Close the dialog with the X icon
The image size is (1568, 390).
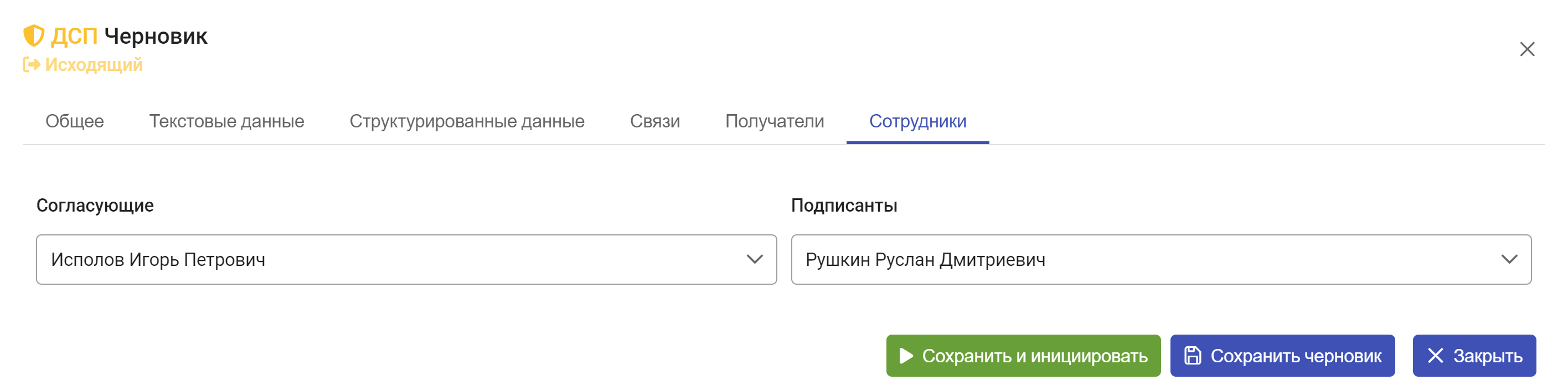click(x=1526, y=49)
